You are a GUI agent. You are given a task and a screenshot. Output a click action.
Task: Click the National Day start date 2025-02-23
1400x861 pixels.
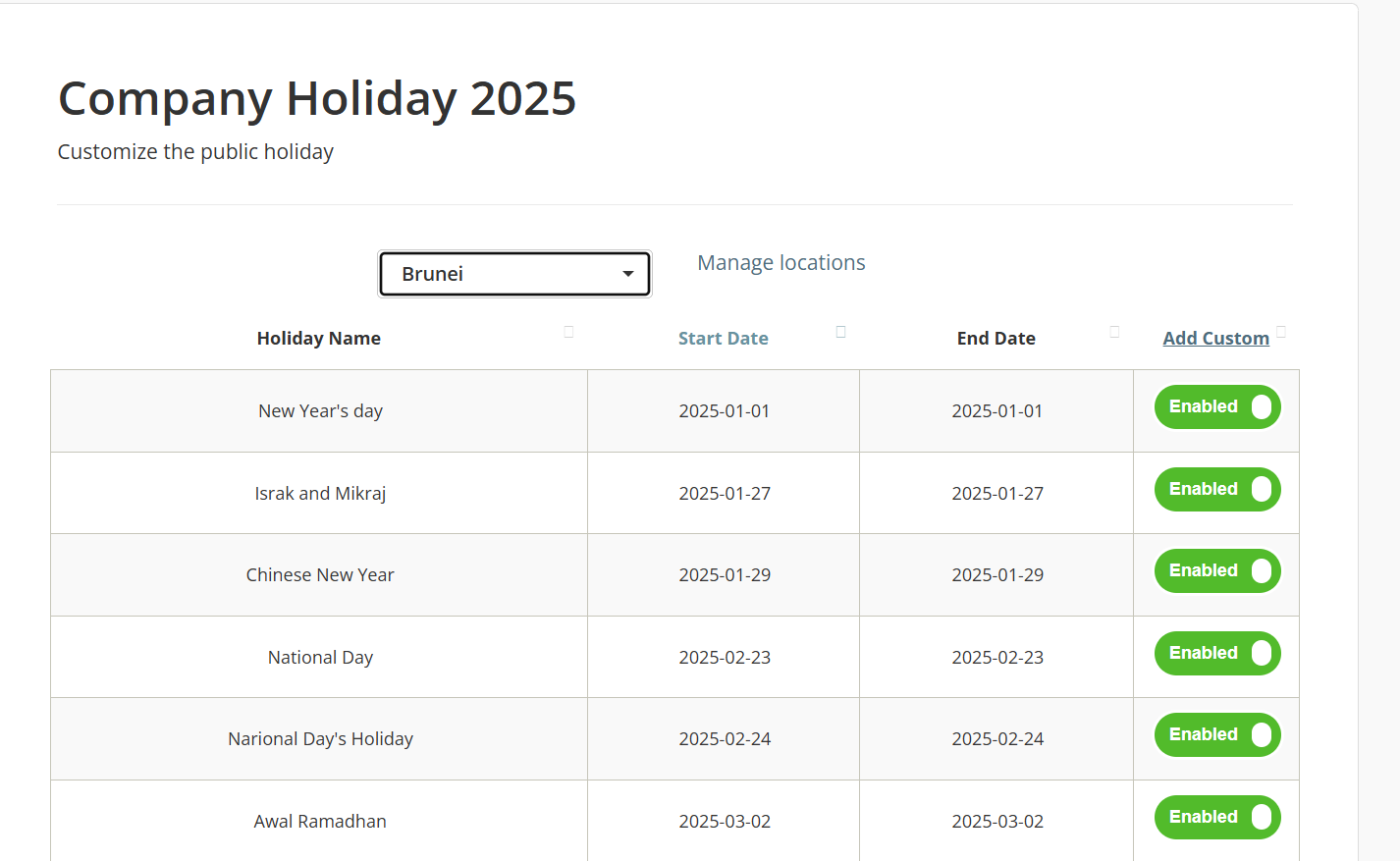click(725, 658)
